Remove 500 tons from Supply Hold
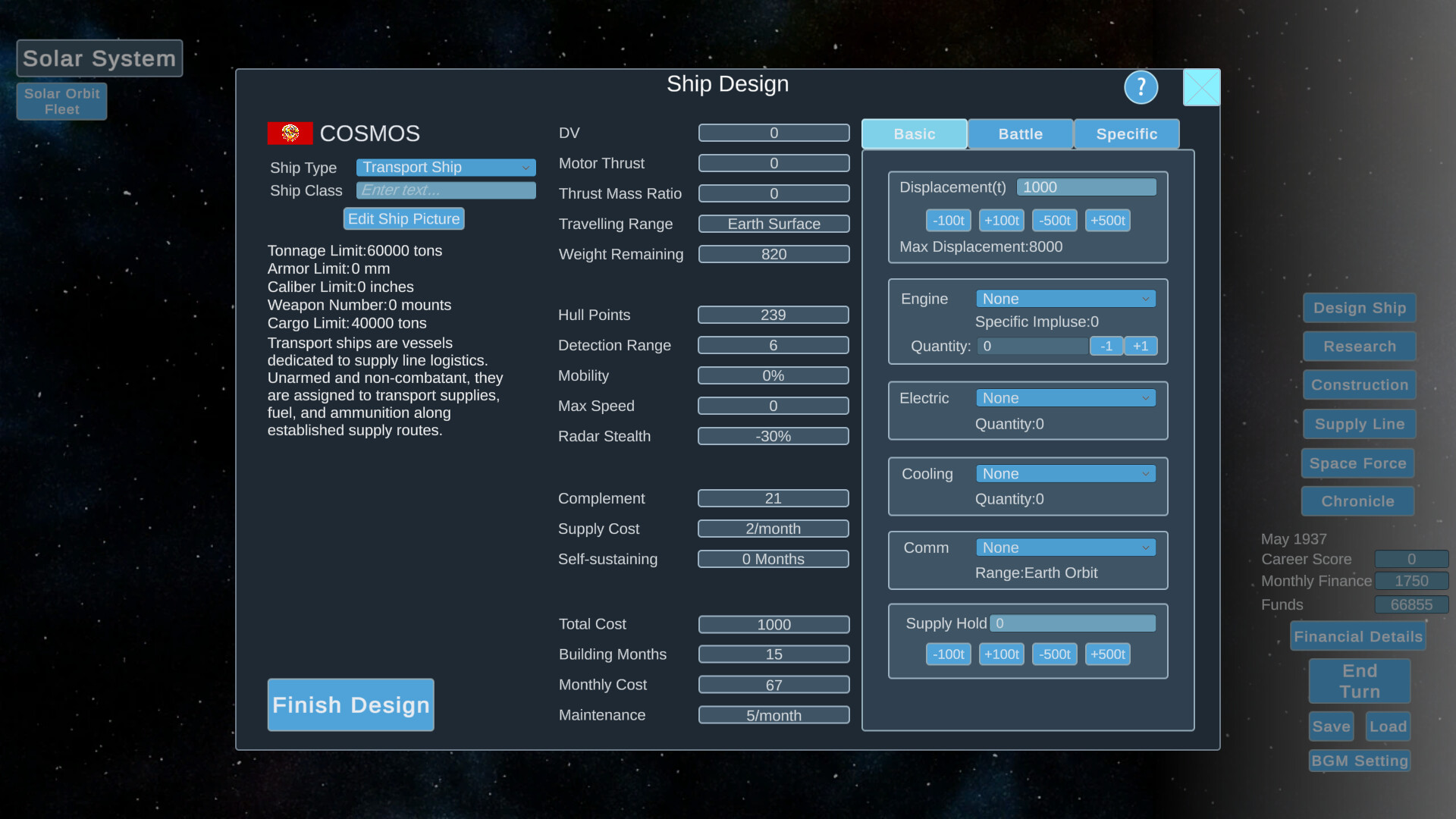The width and height of the screenshot is (1456, 819). (1054, 654)
